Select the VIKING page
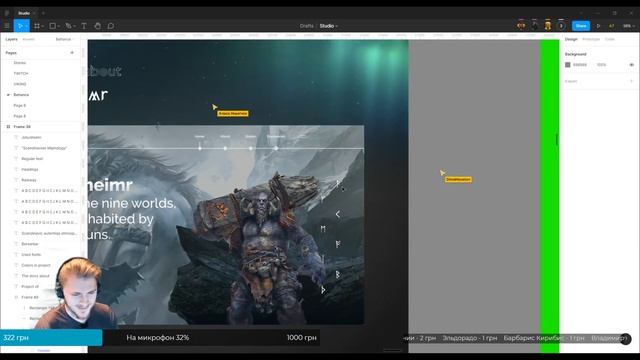Screen dimensions: 640x360 20,84
